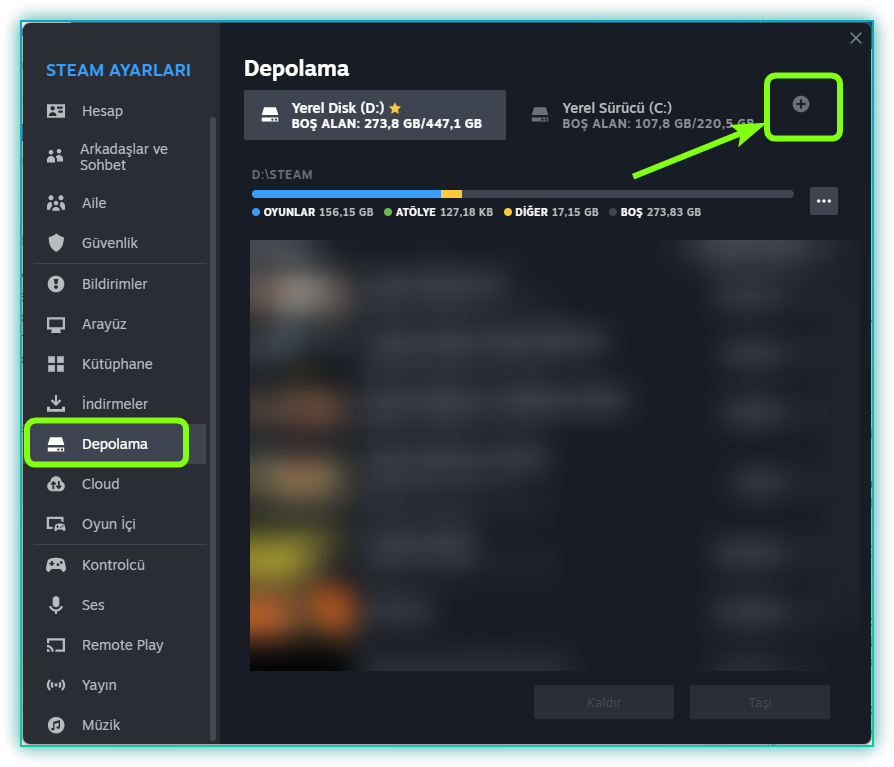Click the blue OYUNLAR segment of storage bar

click(x=346, y=194)
